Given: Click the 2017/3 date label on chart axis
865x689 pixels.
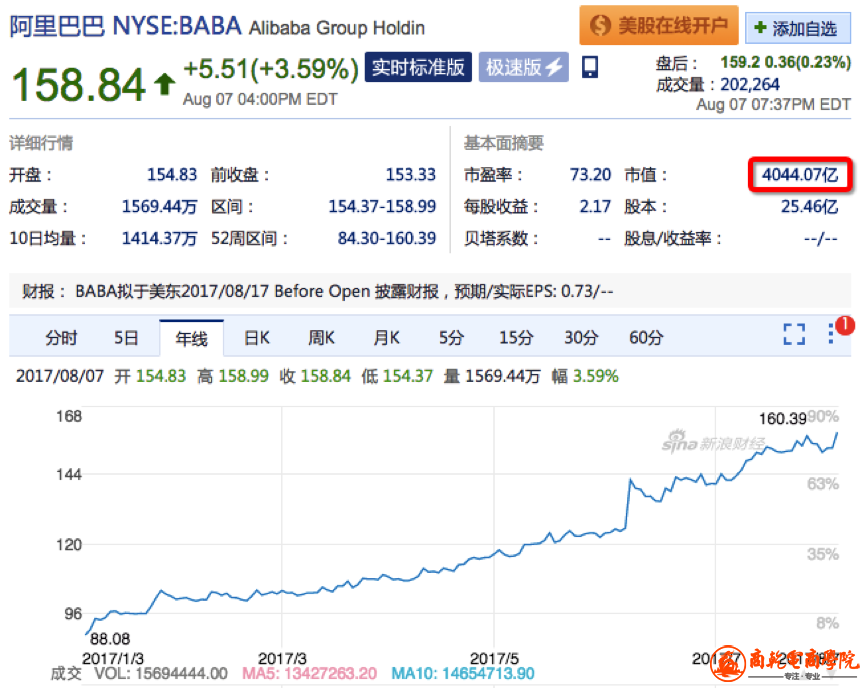Looking at the screenshot, I should click(x=282, y=659).
